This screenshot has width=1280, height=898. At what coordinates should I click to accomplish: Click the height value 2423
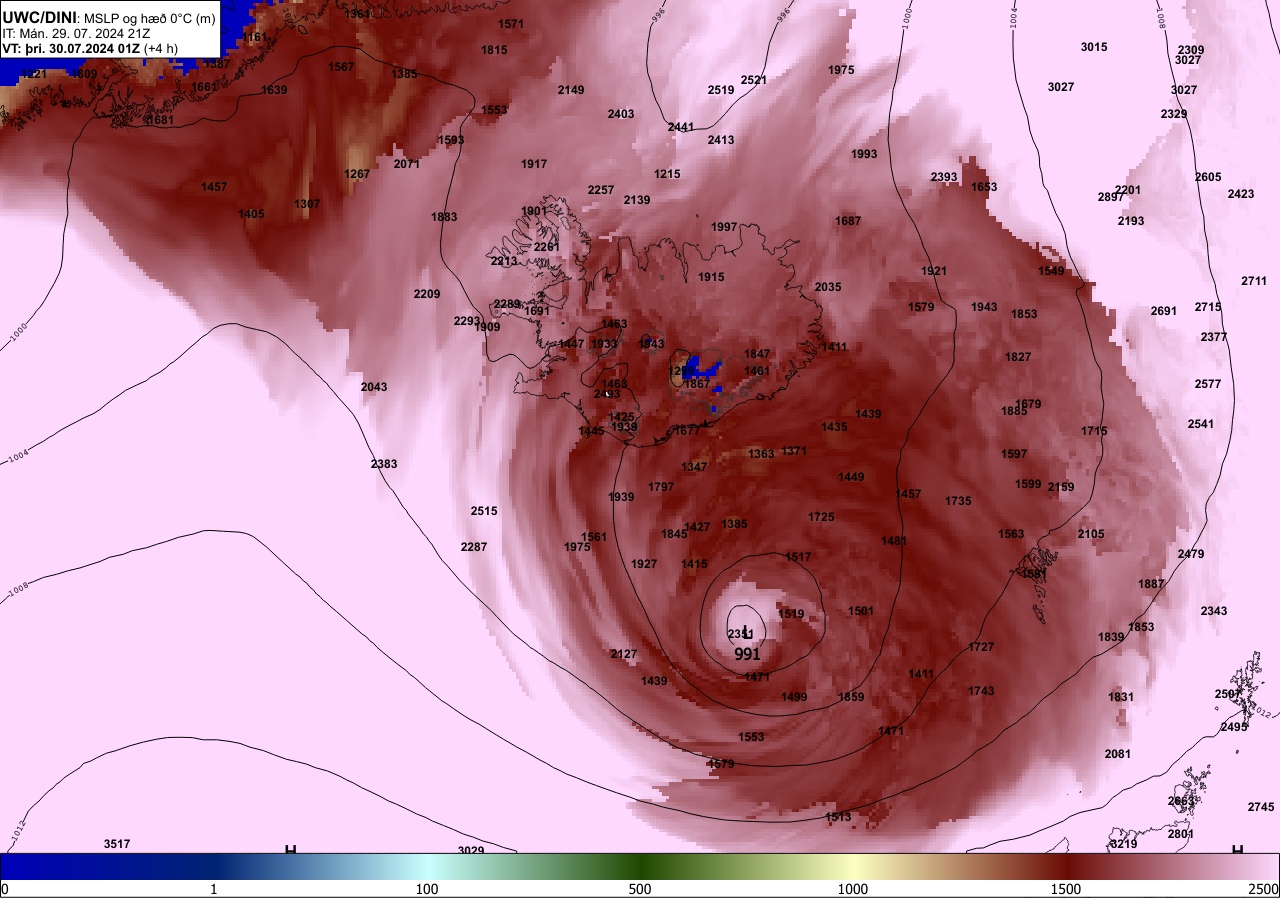1241,194
